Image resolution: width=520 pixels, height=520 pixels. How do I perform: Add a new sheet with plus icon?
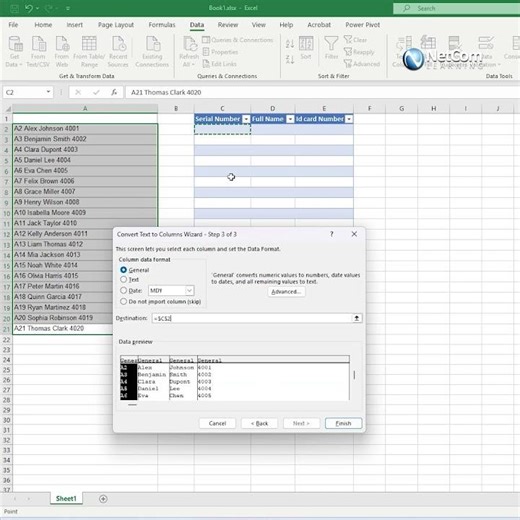(x=103, y=499)
